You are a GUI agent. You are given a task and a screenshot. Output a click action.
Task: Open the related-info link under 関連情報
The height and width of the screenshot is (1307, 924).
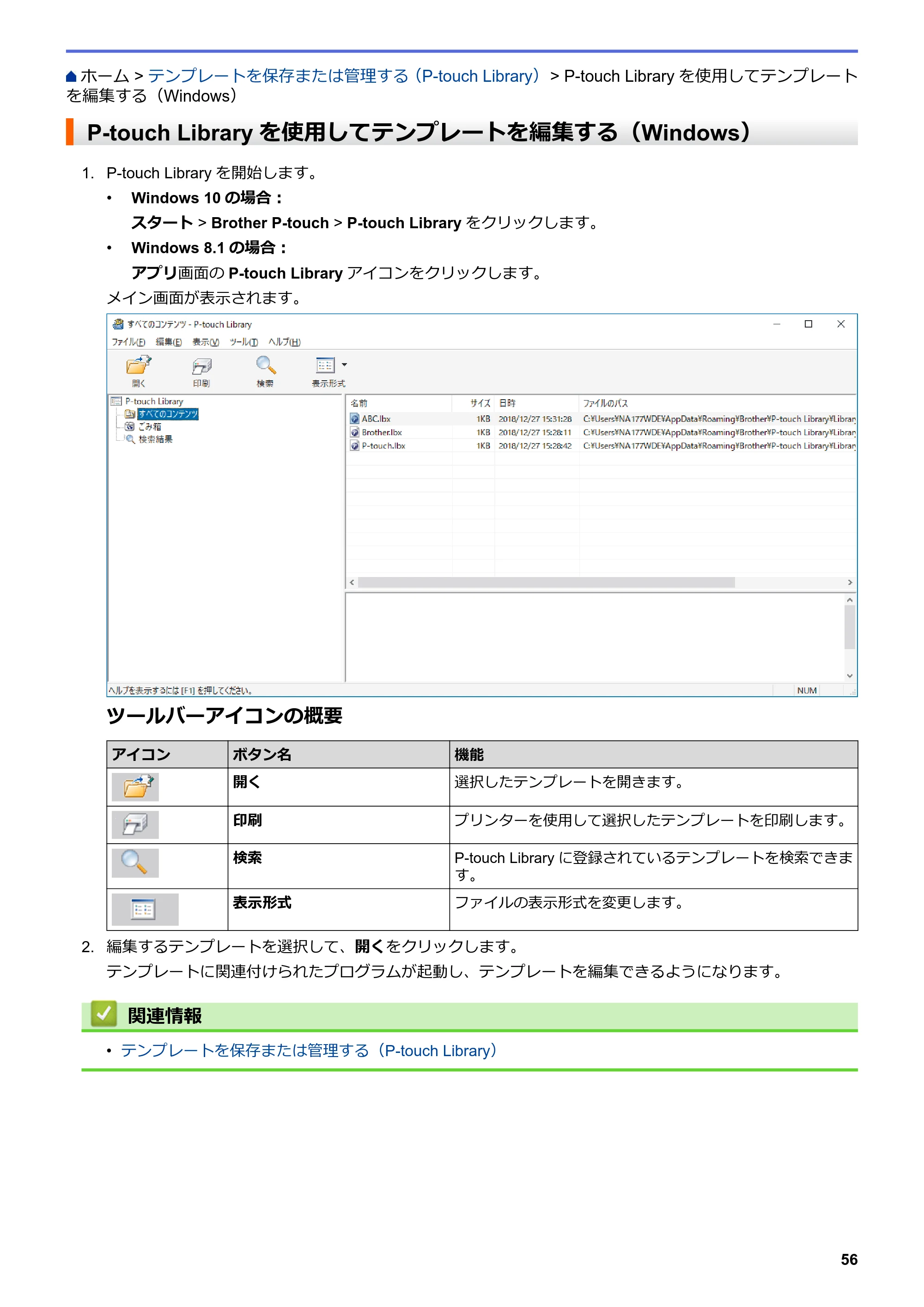309,1050
